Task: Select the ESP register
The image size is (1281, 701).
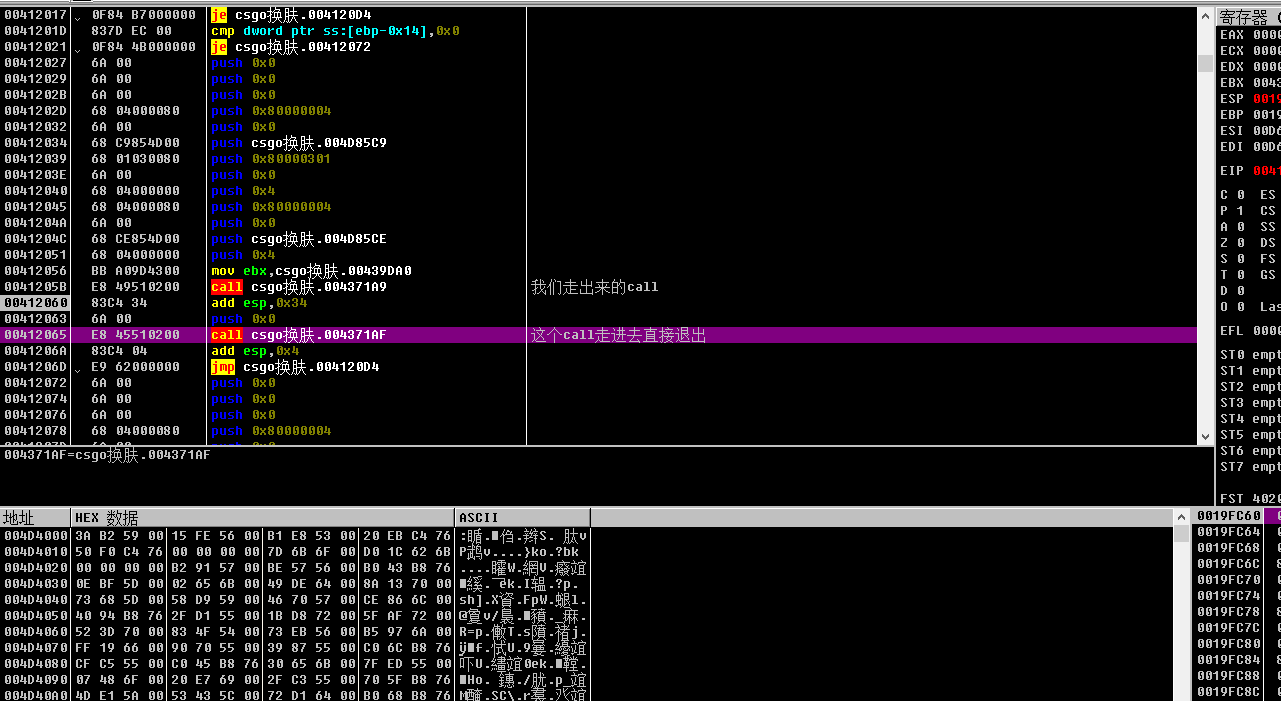Action: [x=1250, y=99]
